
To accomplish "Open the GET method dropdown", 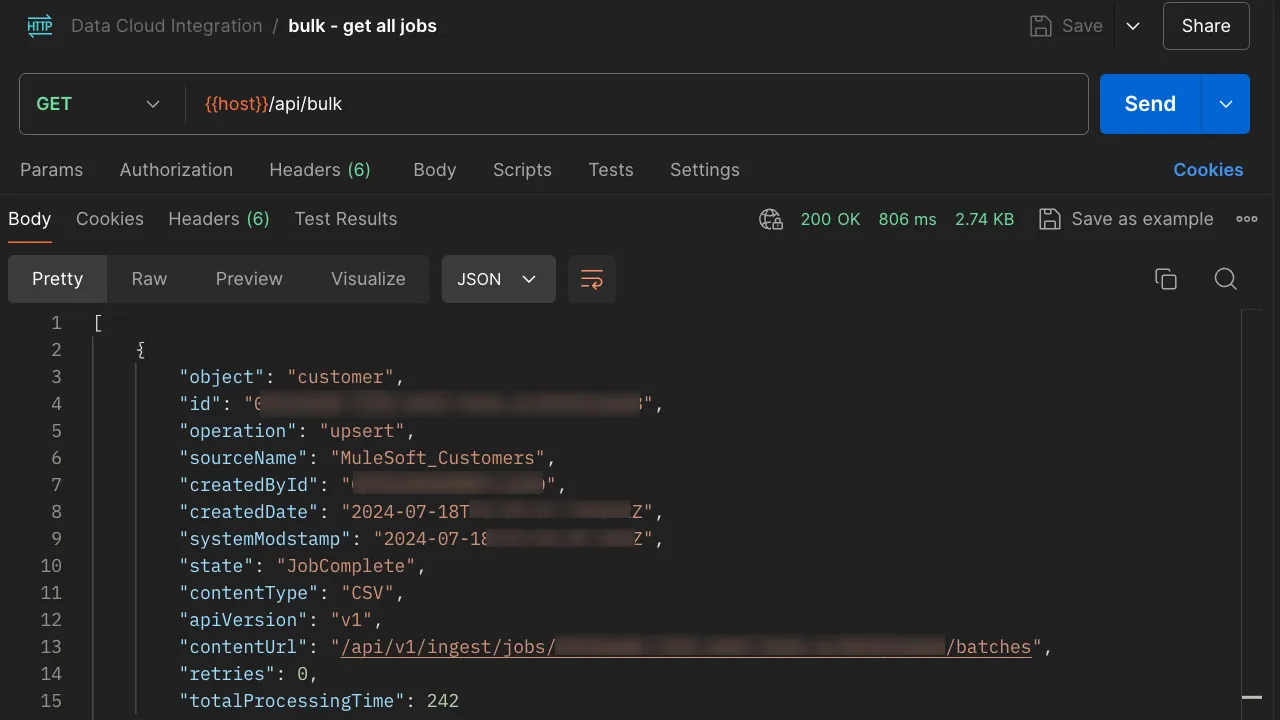I will (x=98, y=104).
